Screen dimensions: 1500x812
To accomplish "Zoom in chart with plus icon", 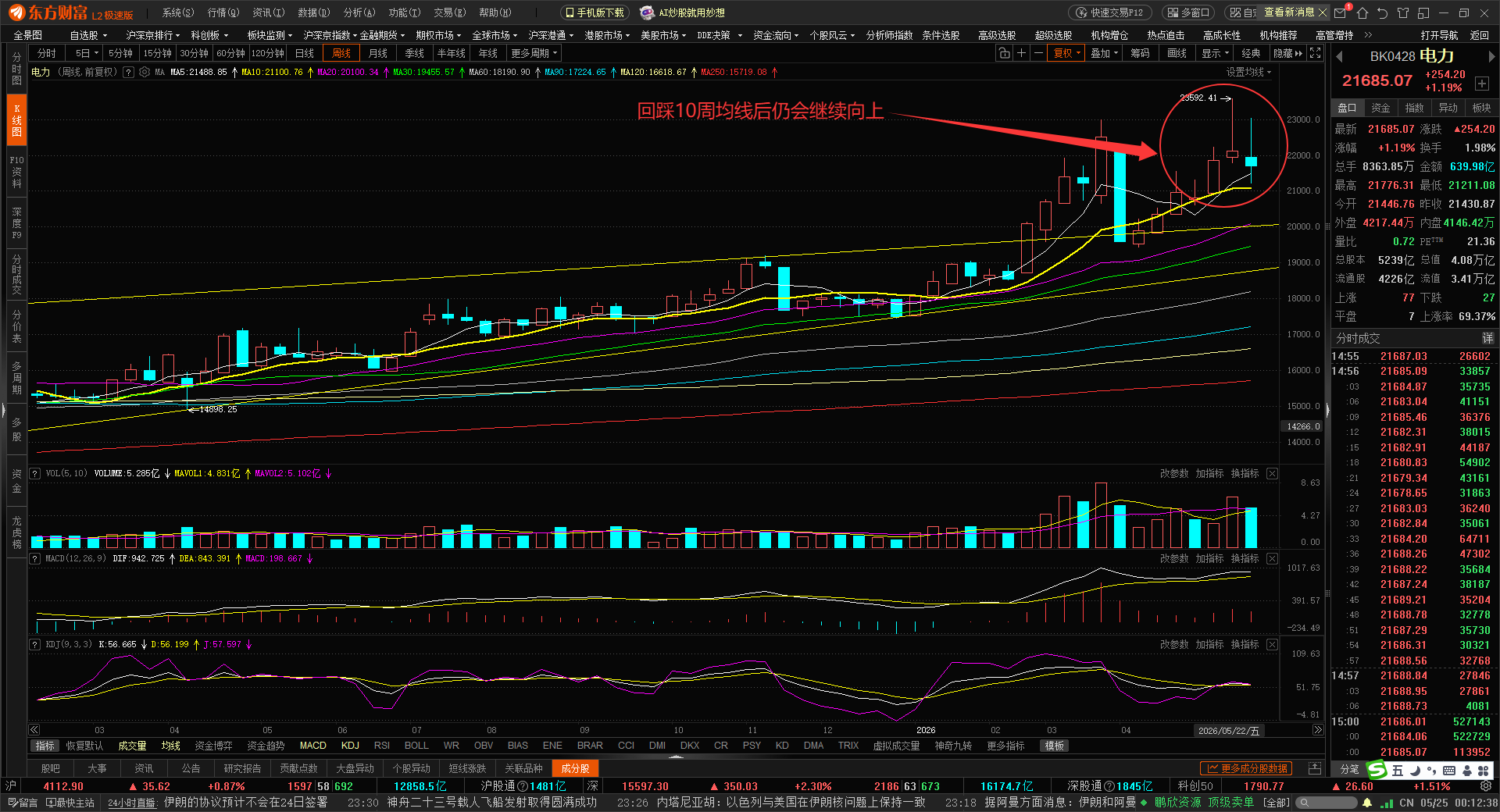I will 1021,53.
